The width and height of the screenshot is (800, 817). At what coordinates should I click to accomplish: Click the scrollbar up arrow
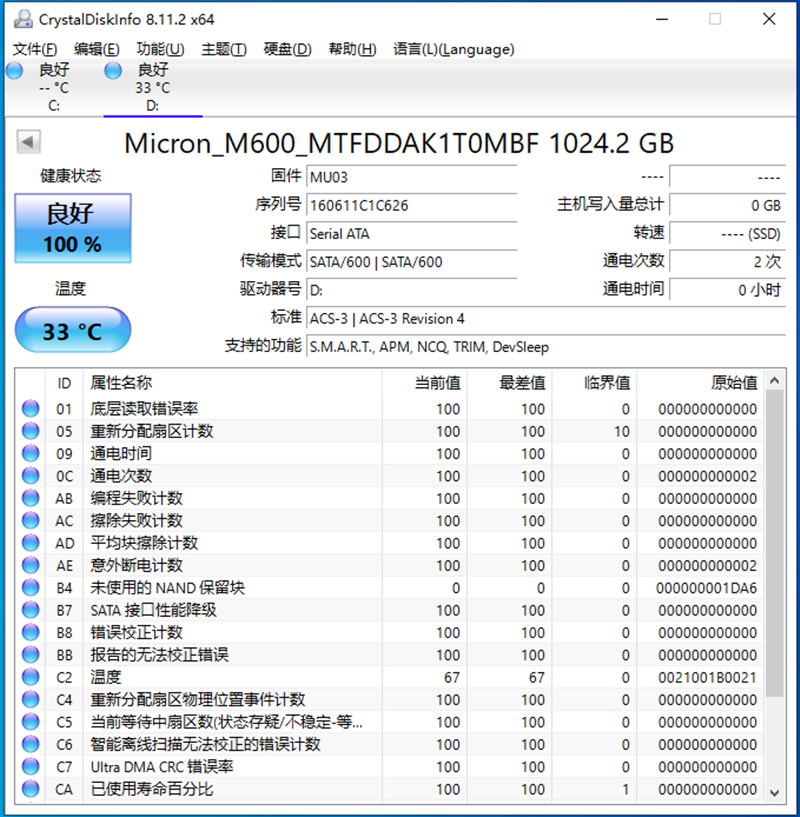coord(775,381)
